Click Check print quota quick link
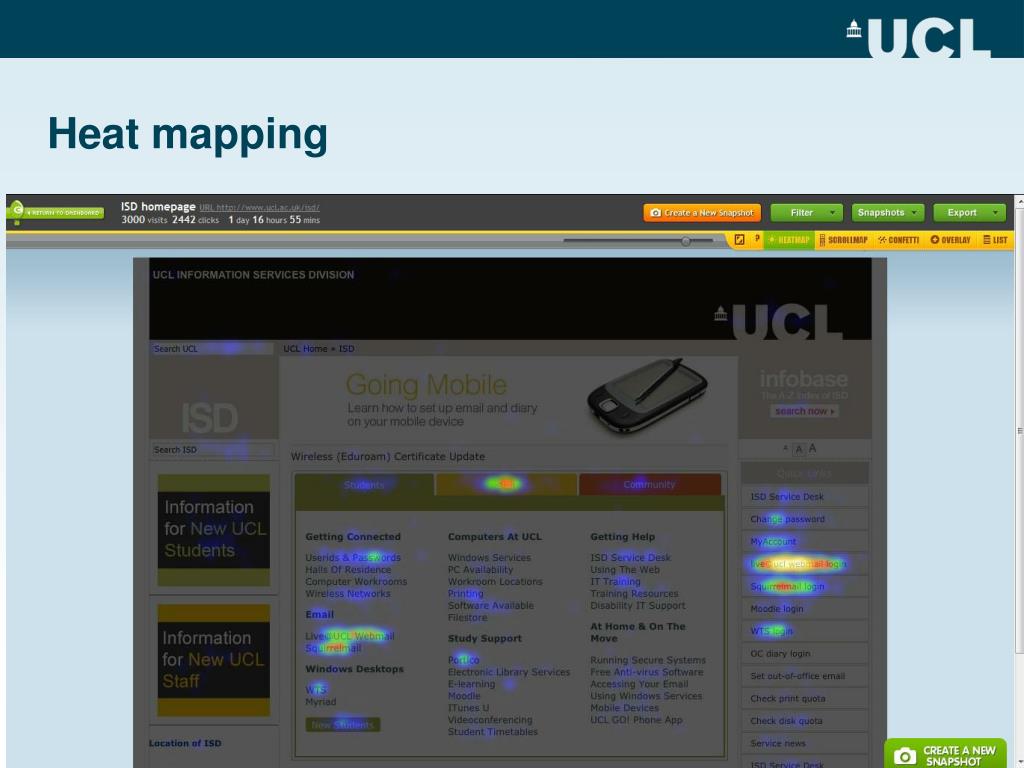 point(805,699)
